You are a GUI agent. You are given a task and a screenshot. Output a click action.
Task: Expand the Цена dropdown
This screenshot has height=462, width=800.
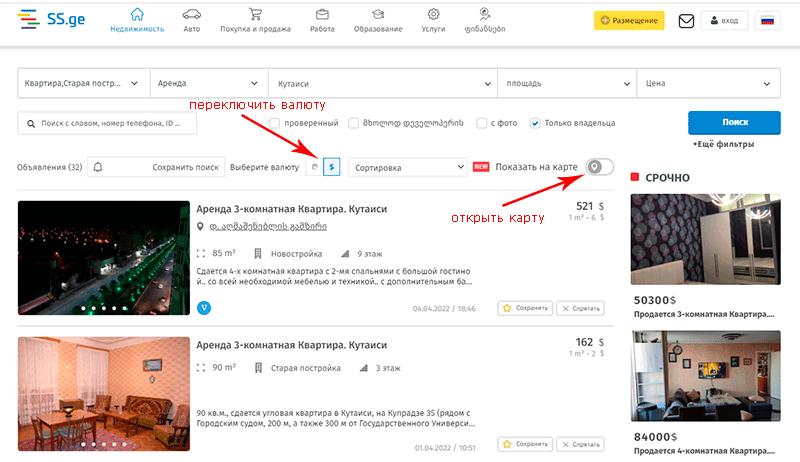[x=708, y=83]
